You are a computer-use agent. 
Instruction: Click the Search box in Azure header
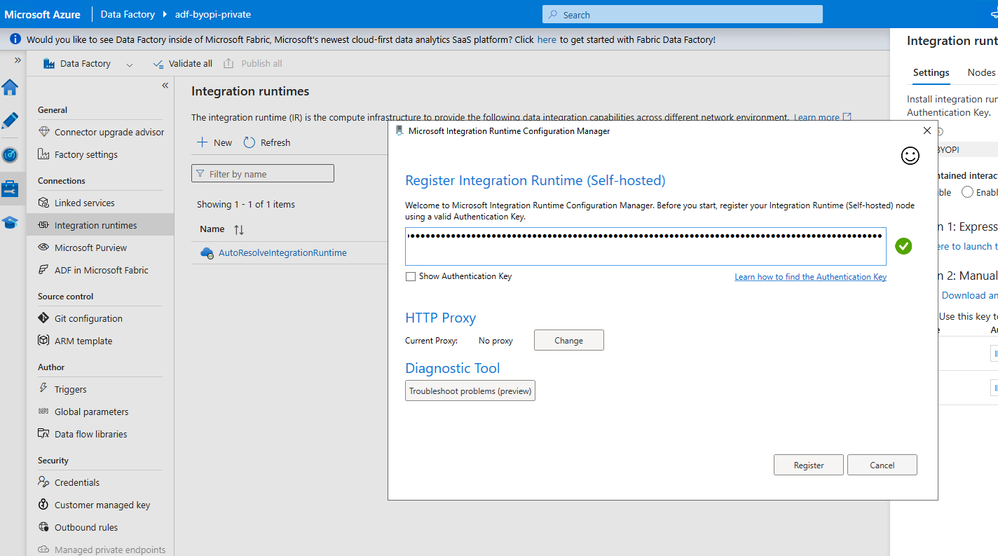click(x=682, y=15)
